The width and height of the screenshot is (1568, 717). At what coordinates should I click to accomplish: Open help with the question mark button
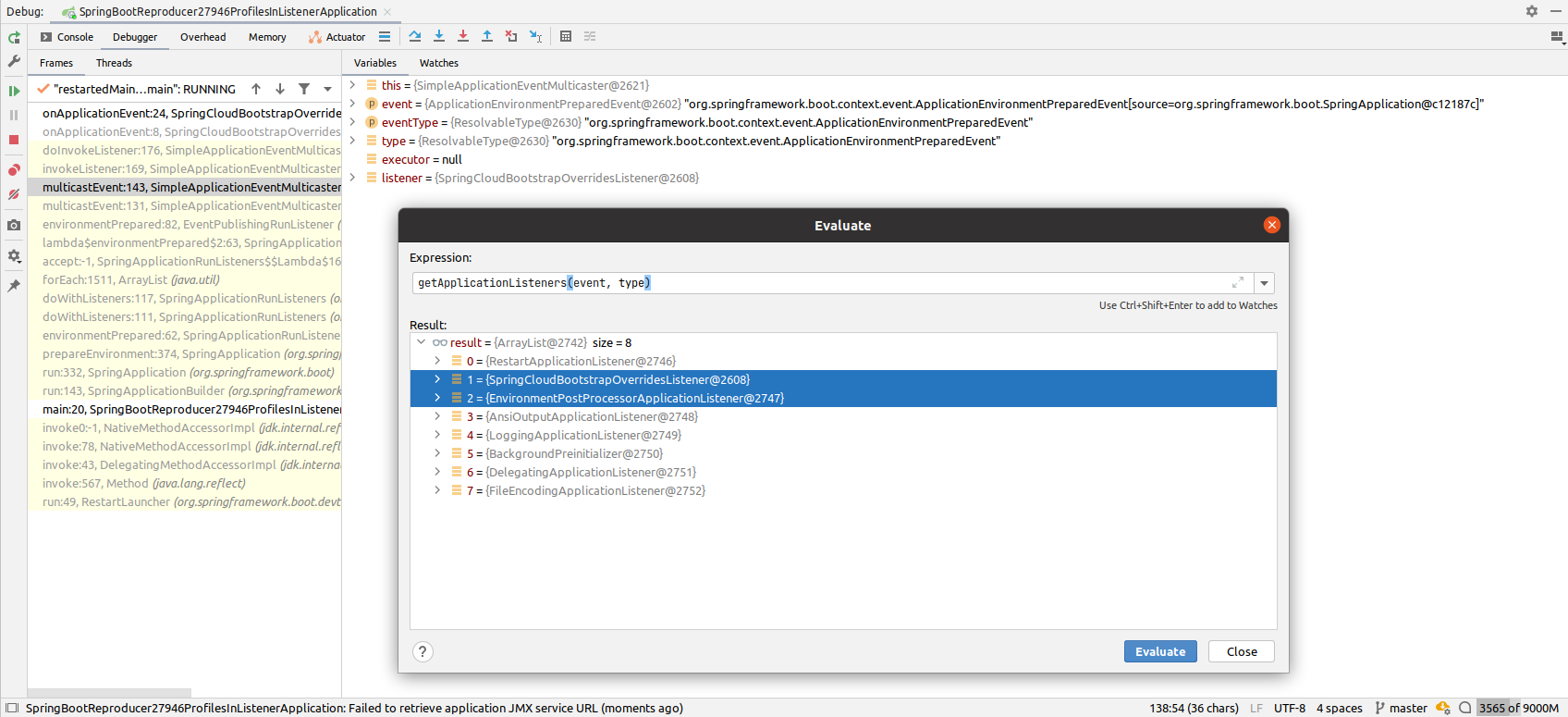pyautogui.click(x=423, y=651)
